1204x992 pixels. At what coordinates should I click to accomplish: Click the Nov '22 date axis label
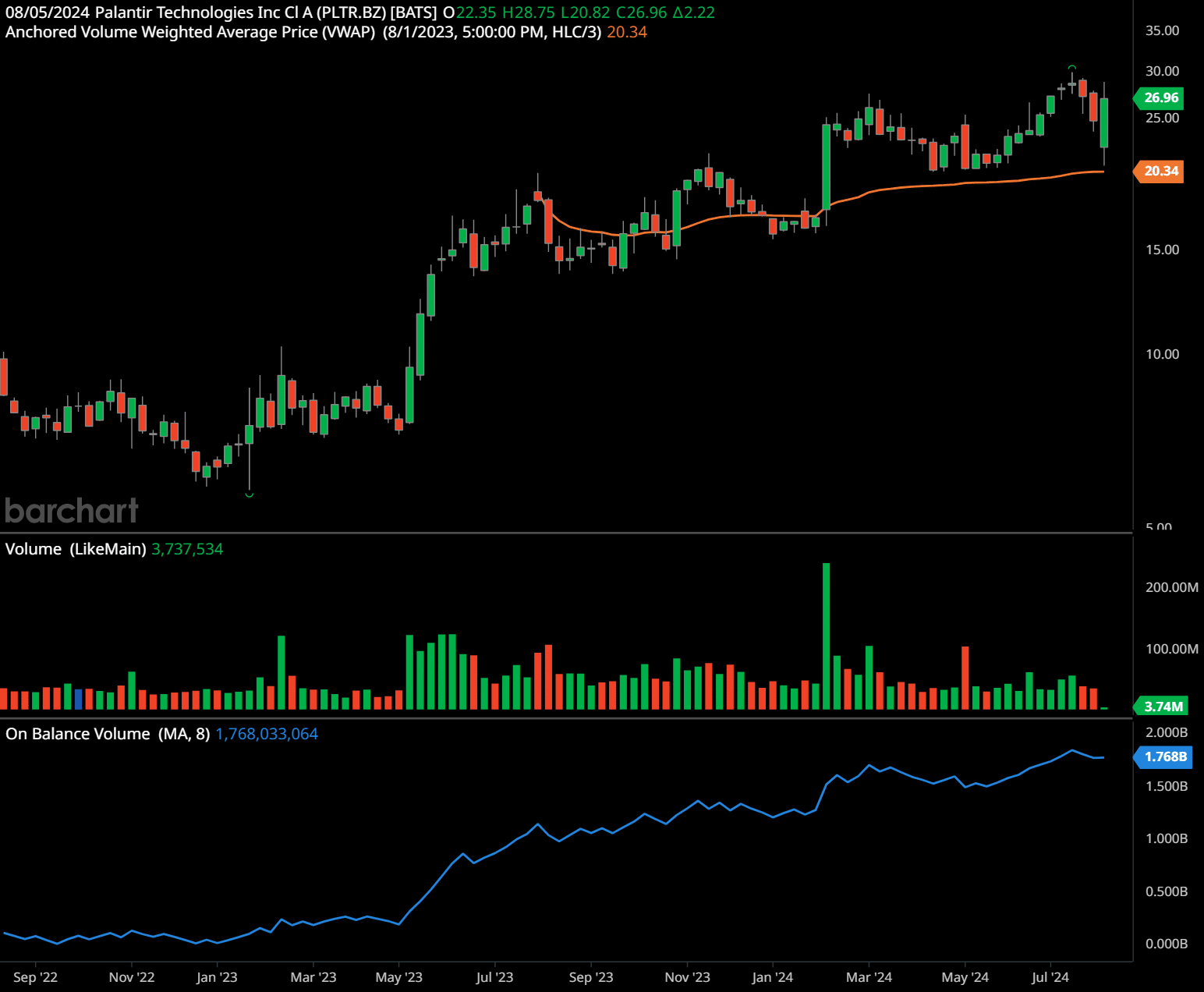132,977
